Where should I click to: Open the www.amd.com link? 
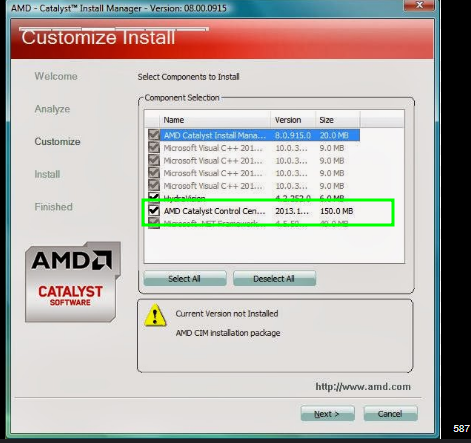pos(363,387)
